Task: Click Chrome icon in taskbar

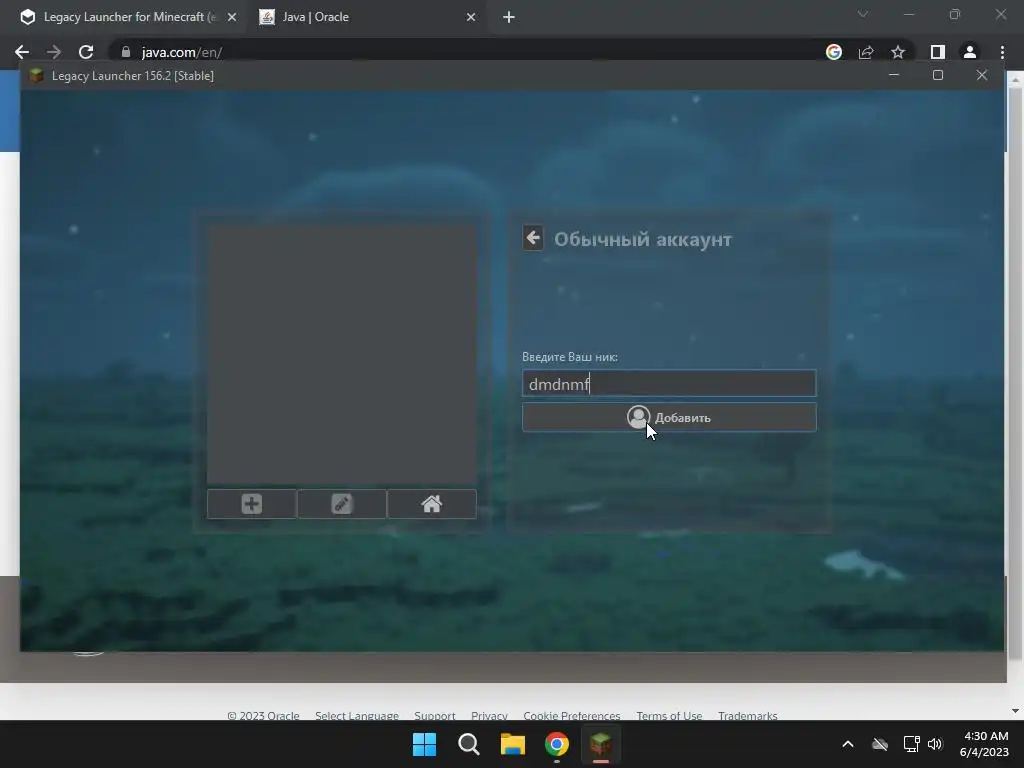Action: click(x=556, y=744)
